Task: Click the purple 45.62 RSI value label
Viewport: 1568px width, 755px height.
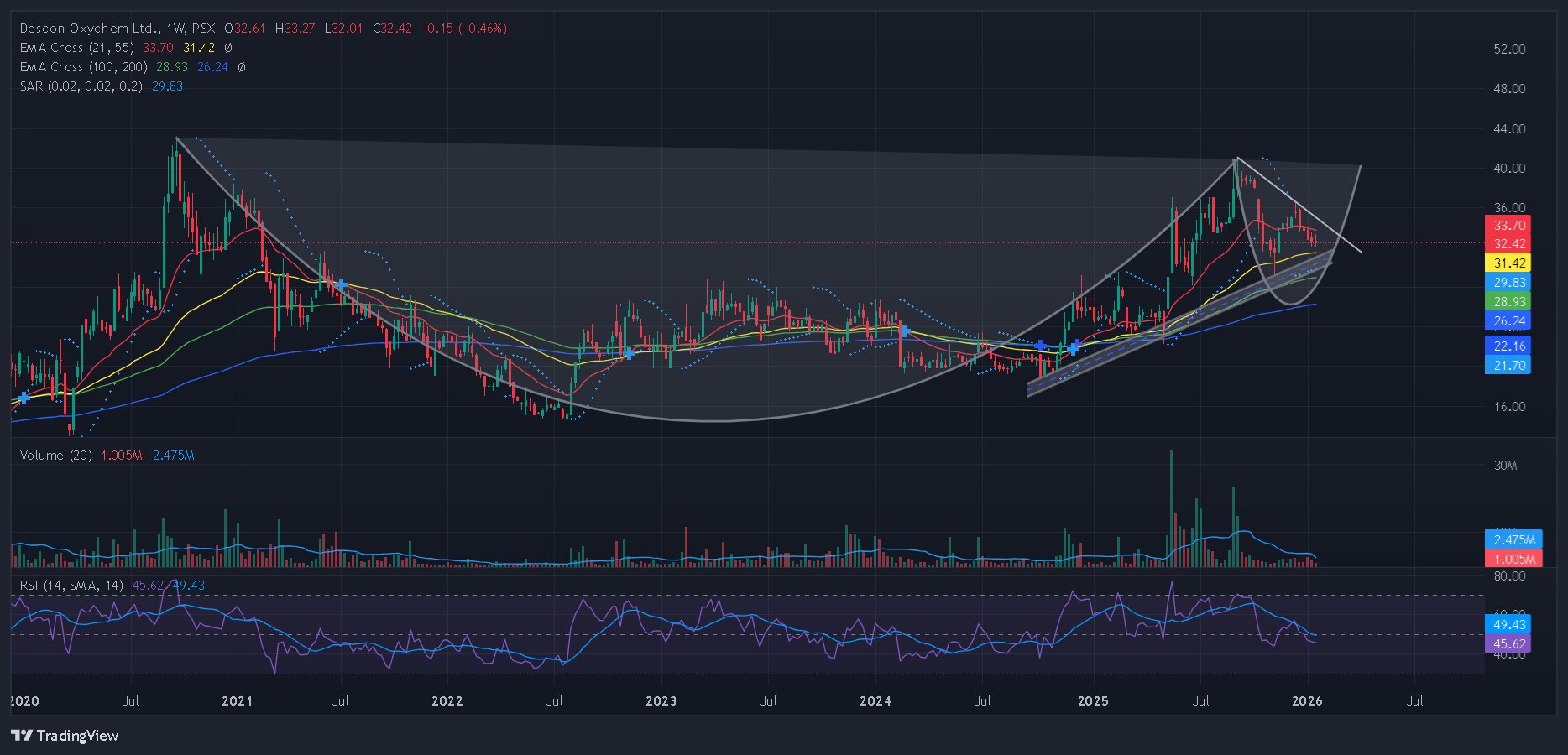Action: (x=1508, y=644)
